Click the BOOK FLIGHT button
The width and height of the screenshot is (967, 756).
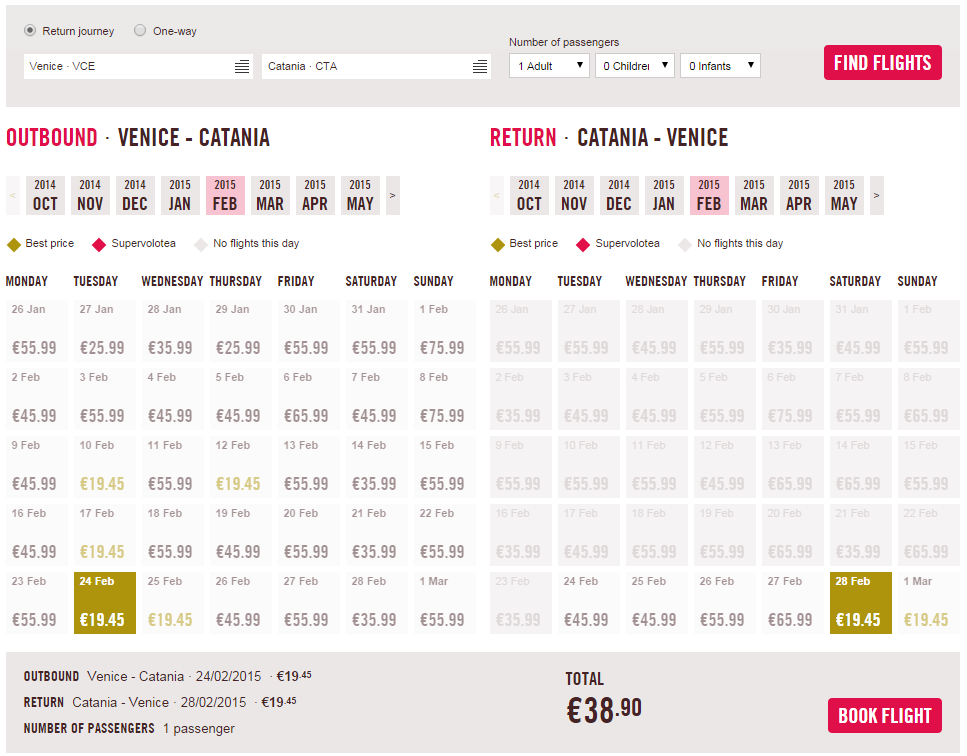click(x=884, y=715)
